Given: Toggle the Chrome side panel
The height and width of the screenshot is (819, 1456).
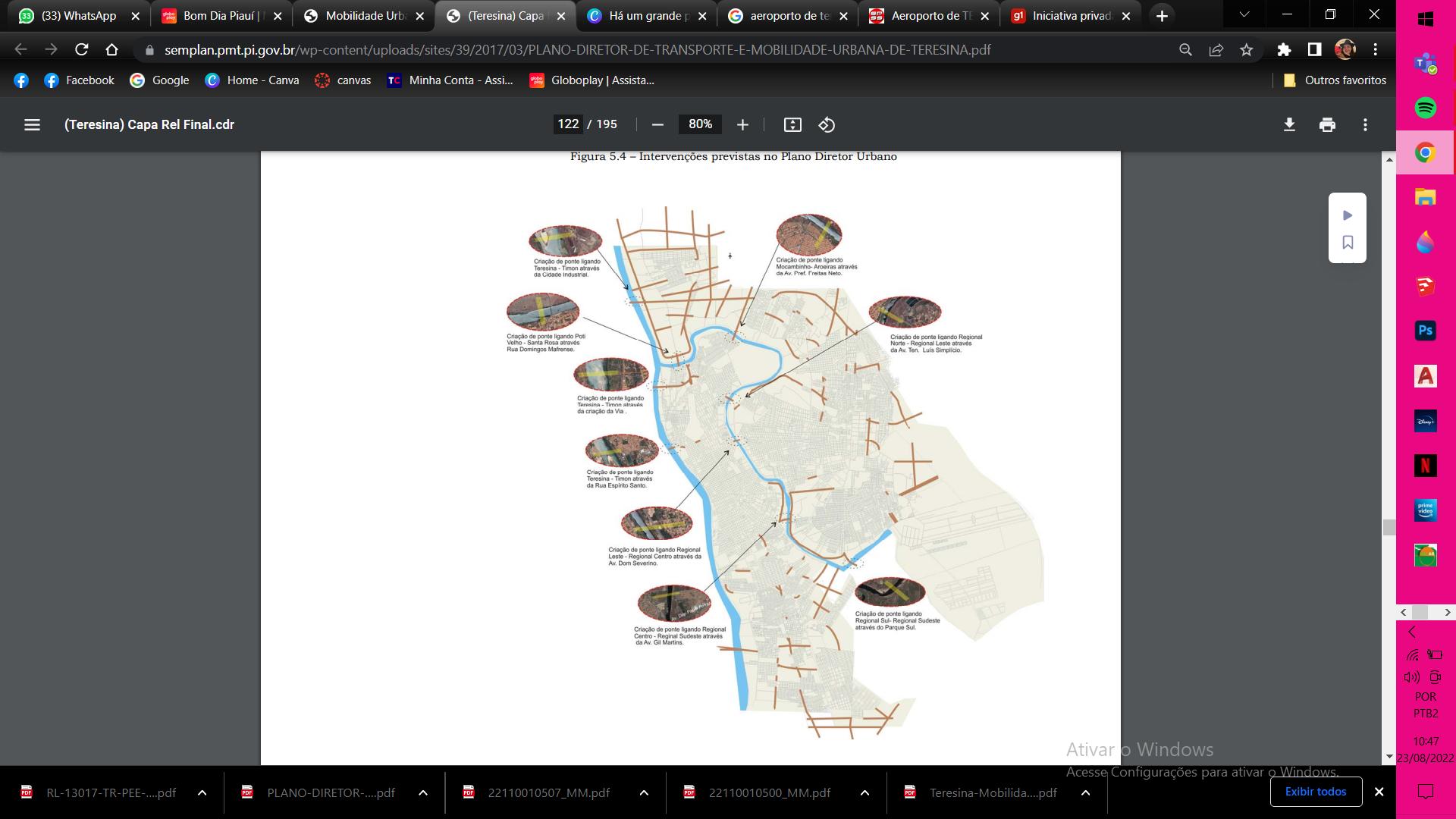Looking at the screenshot, I should (x=1314, y=50).
